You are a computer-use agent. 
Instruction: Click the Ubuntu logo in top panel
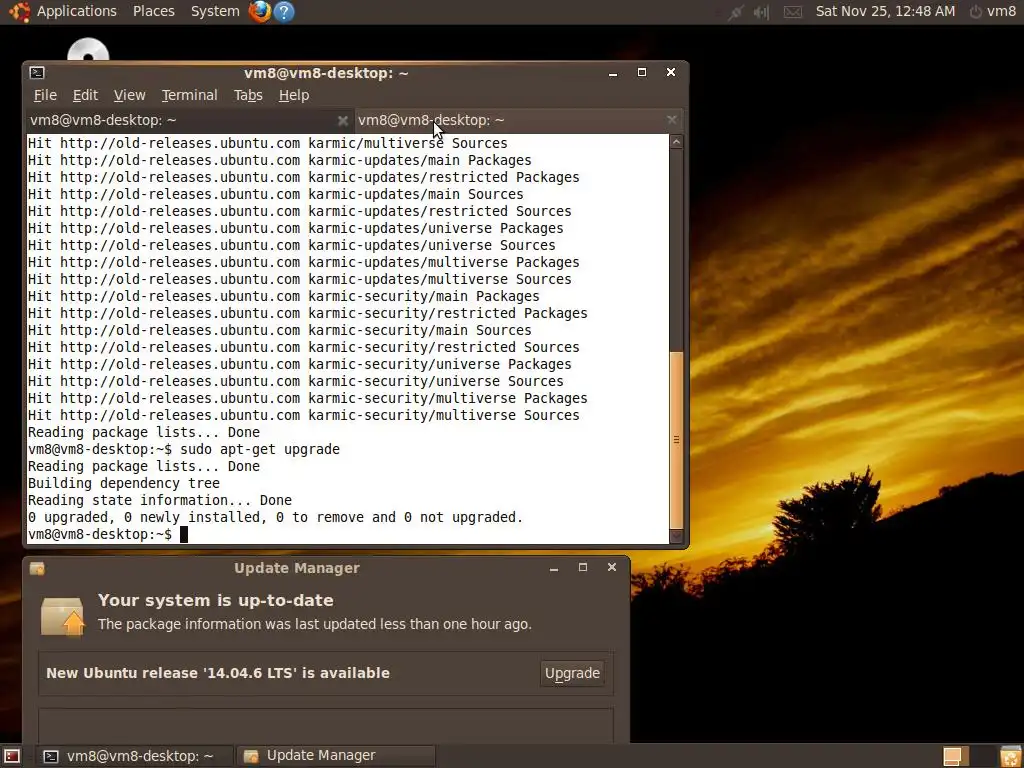20,11
